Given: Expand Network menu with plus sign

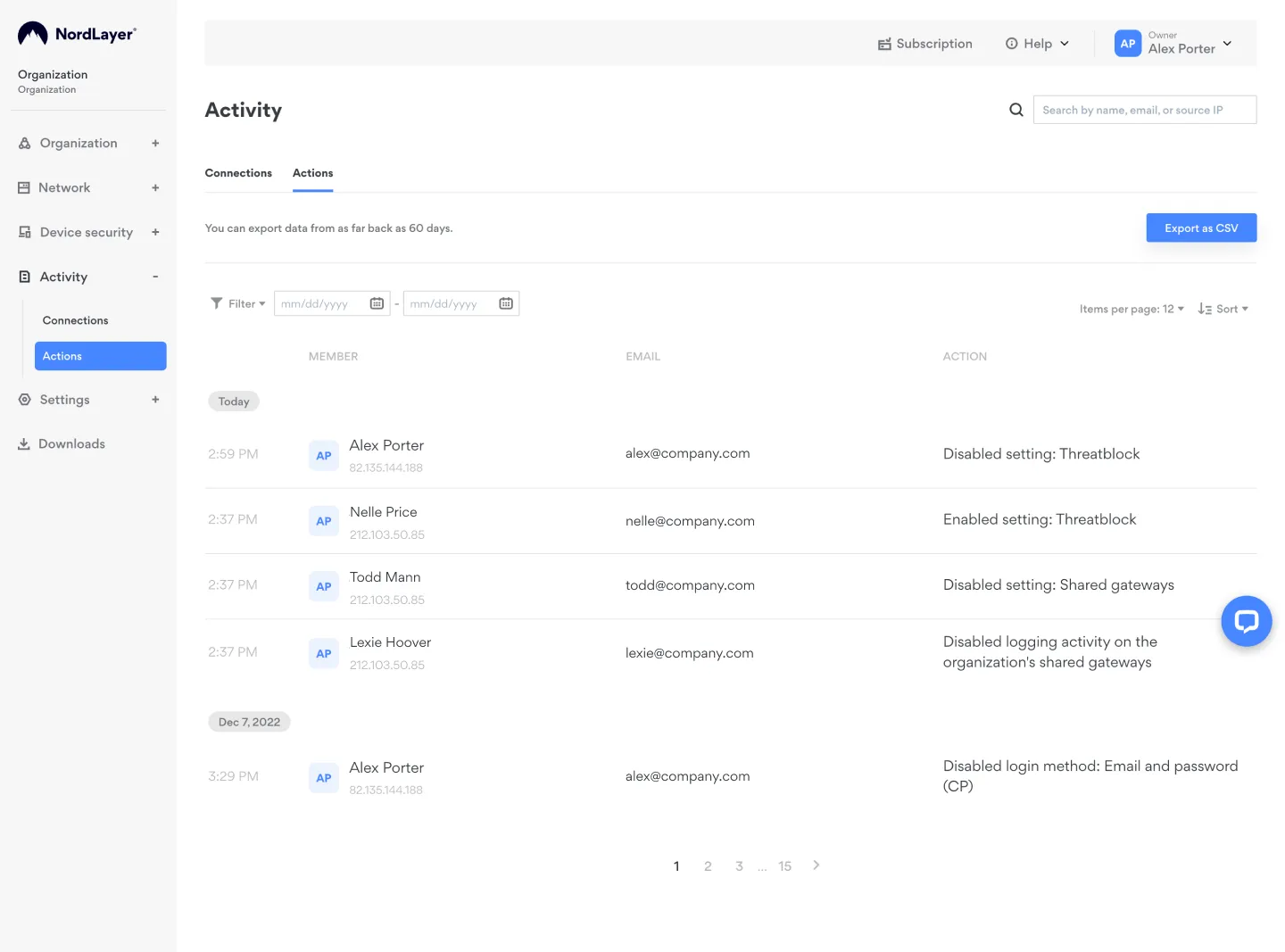Looking at the screenshot, I should click(155, 187).
